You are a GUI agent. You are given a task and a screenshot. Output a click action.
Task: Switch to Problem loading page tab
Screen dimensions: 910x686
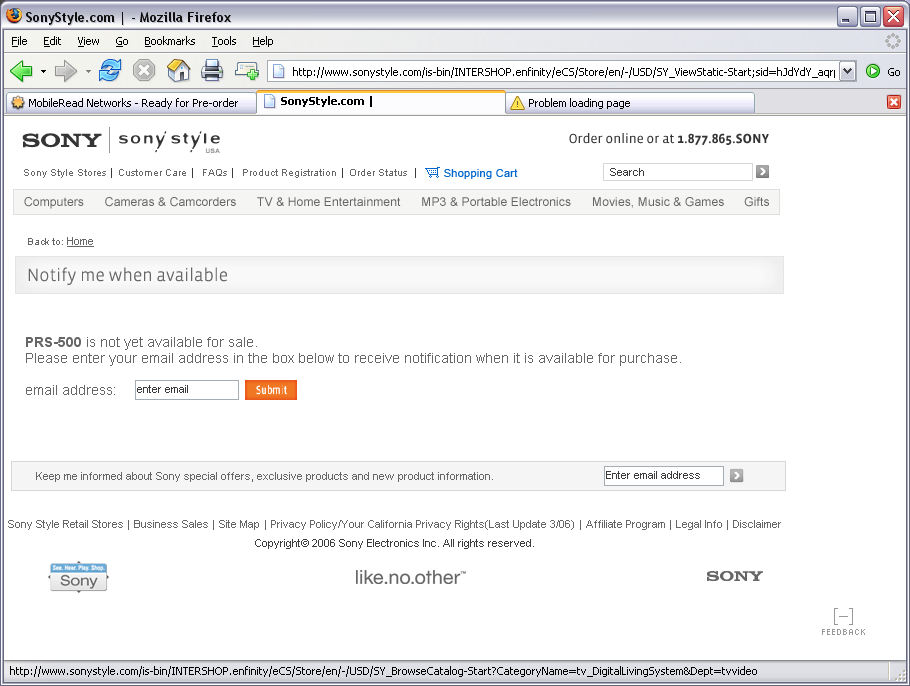(x=630, y=103)
